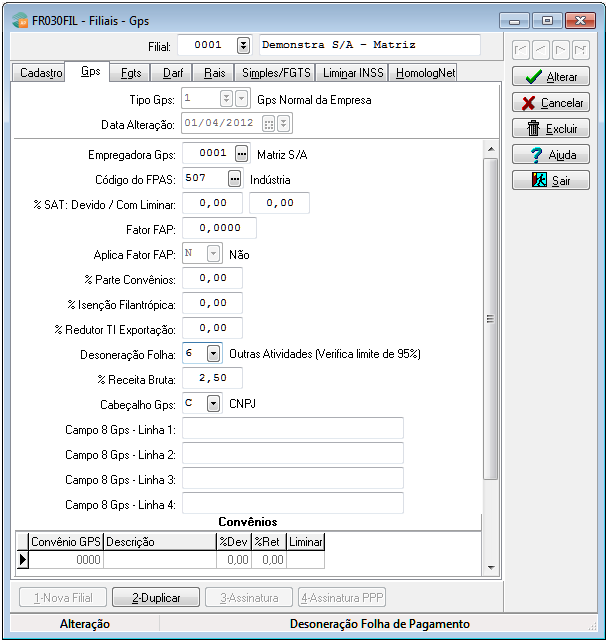This screenshot has width=608, height=642.
Task: Click the Demonstra S/A - Matriz name field
Action: tap(370, 45)
